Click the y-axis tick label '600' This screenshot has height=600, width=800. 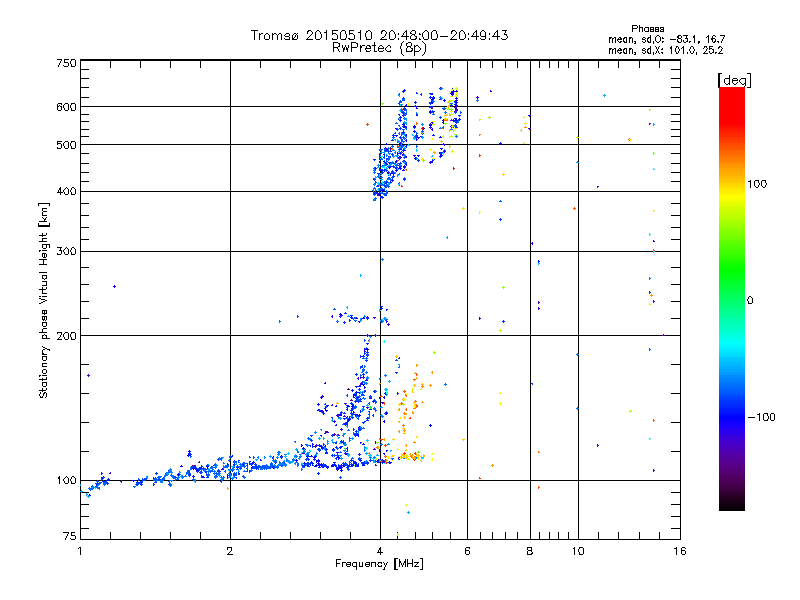click(x=66, y=107)
